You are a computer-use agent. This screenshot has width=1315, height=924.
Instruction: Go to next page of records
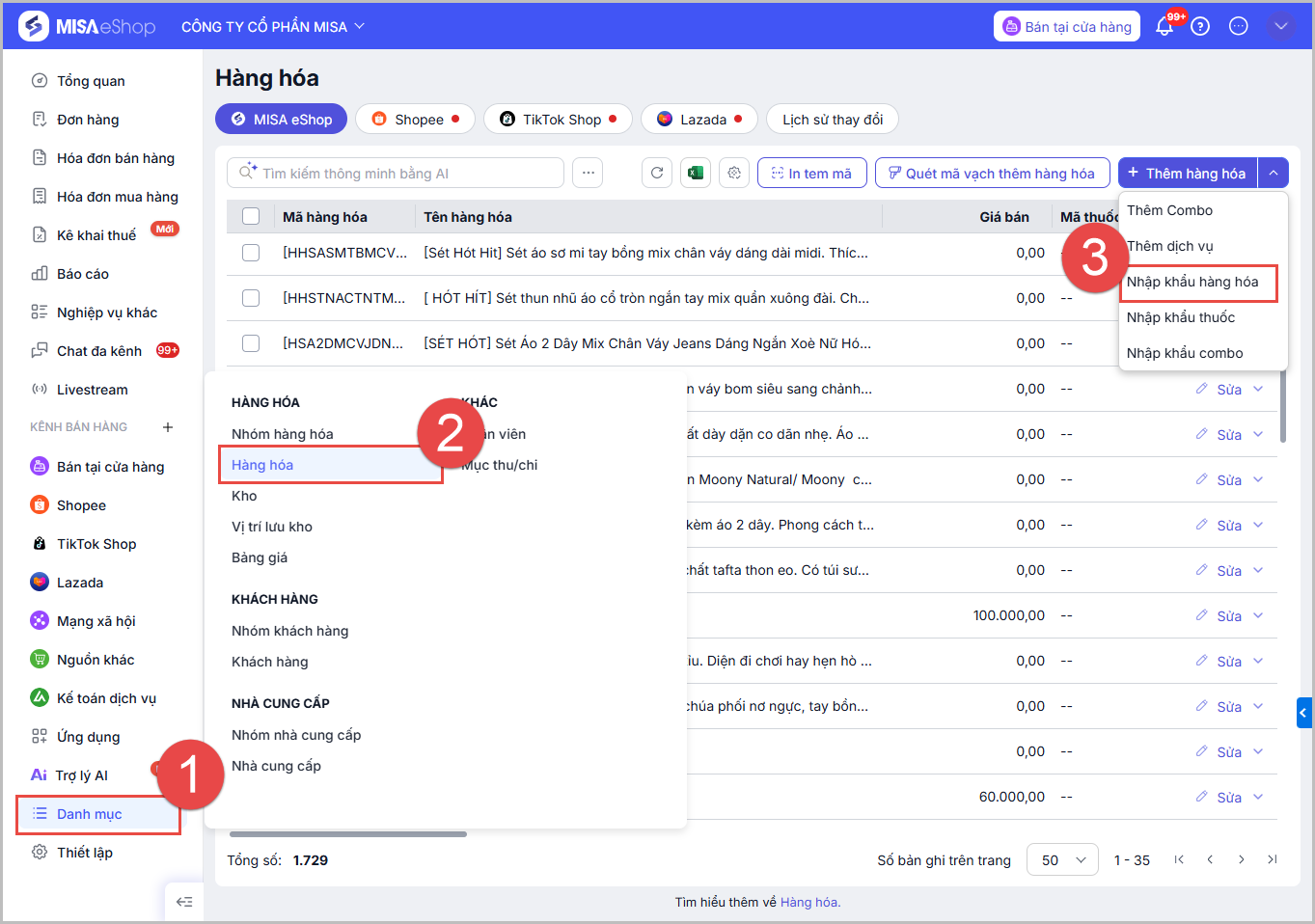(x=1242, y=859)
